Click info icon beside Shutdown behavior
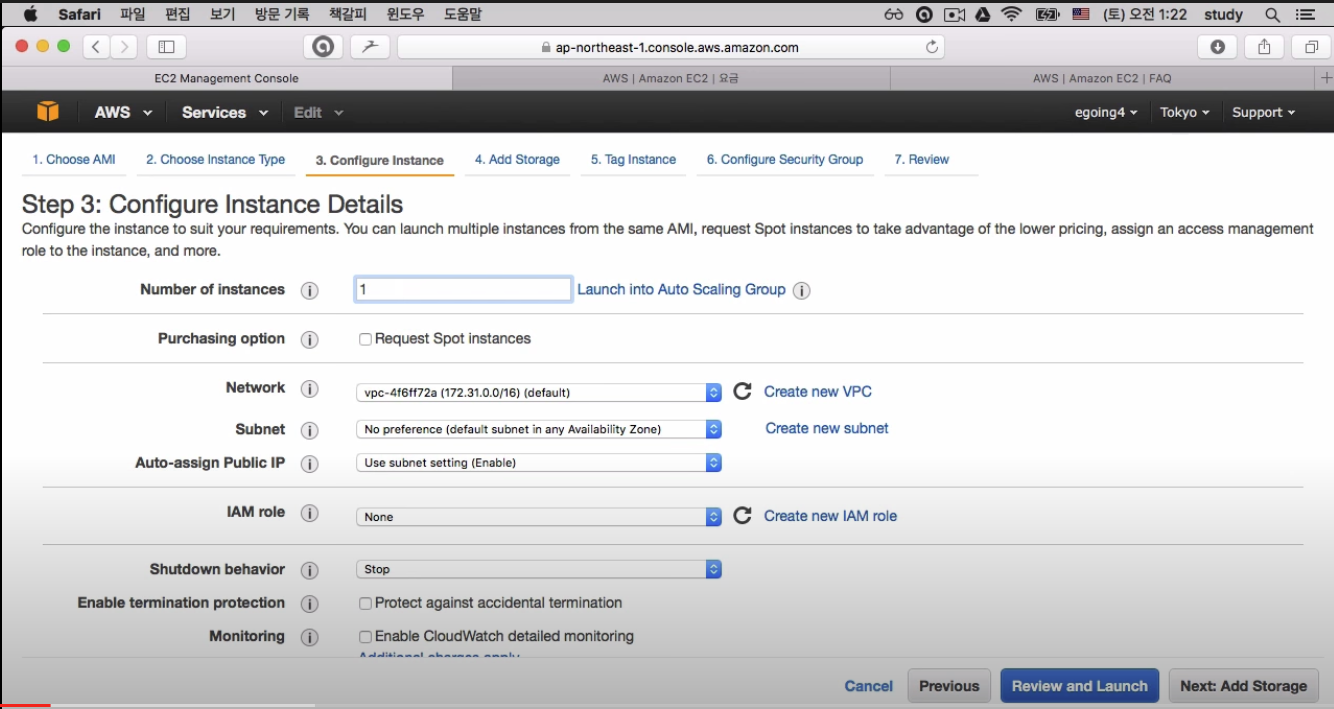 click(x=310, y=571)
